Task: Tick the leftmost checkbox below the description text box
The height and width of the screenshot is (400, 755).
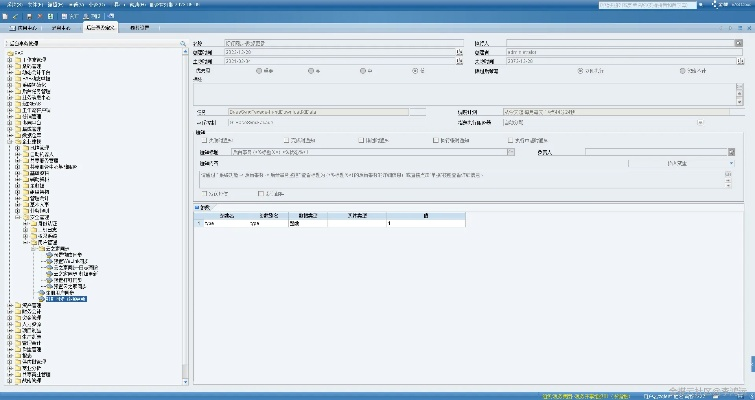Action: pyautogui.click(x=203, y=192)
